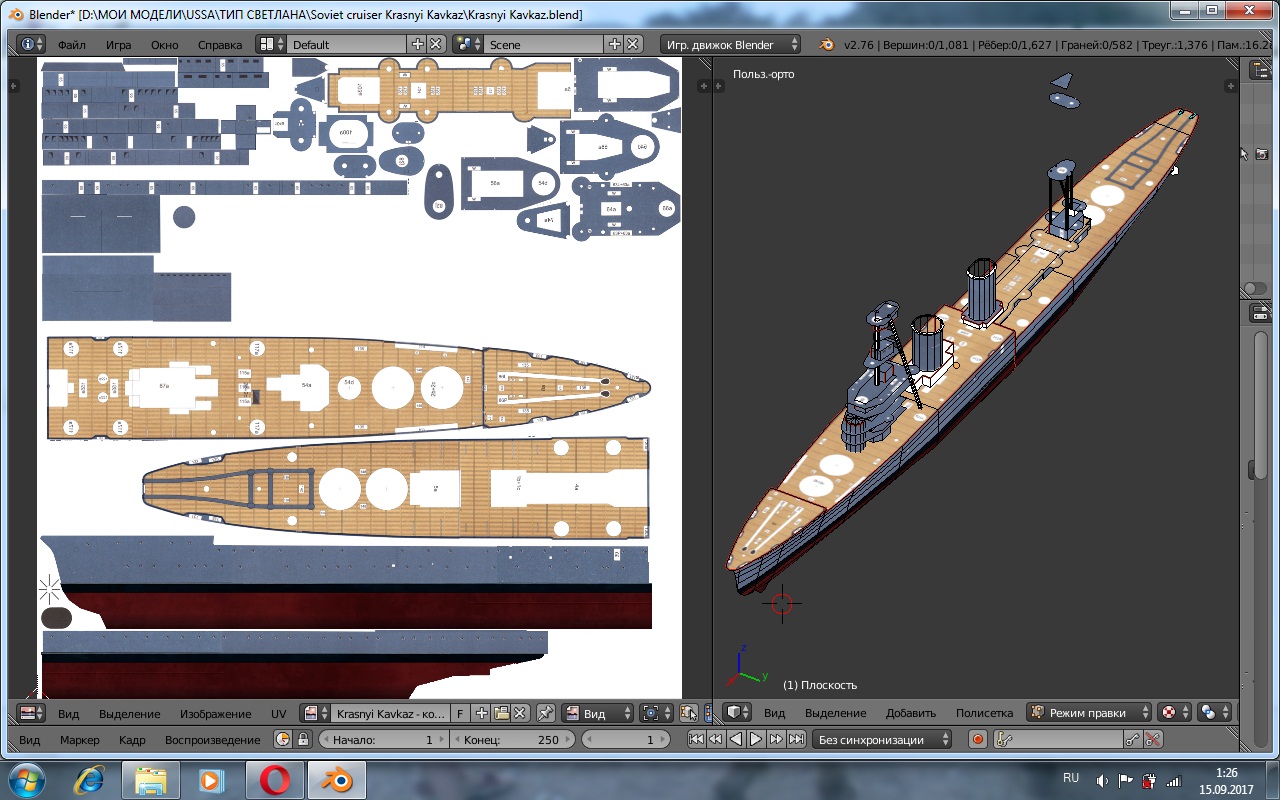The width and height of the screenshot is (1280, 800).
Task: Toggle the Fake User 'F' button
Action: [460, 713]
